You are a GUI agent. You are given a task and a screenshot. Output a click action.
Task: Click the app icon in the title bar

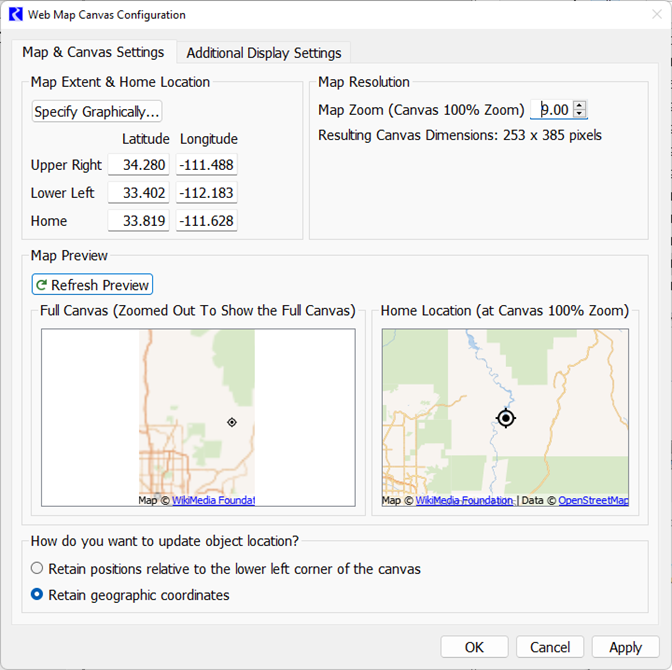point(15,15)
